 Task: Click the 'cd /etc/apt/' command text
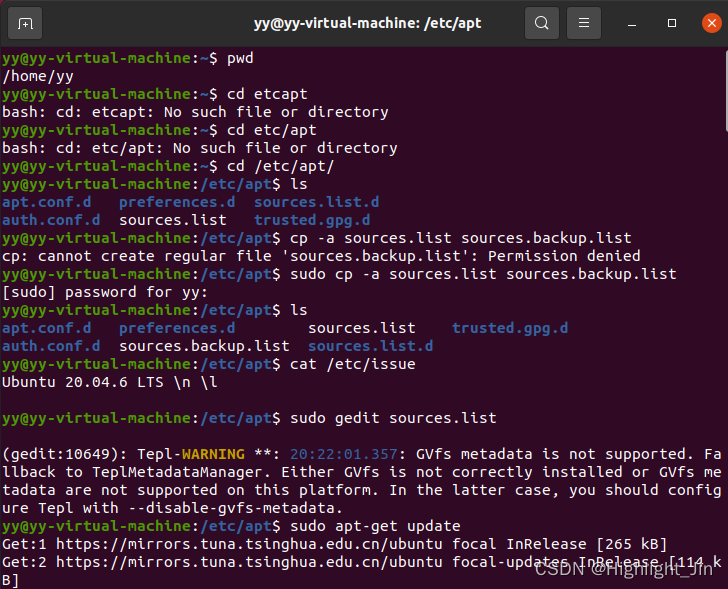coord(280,166)
